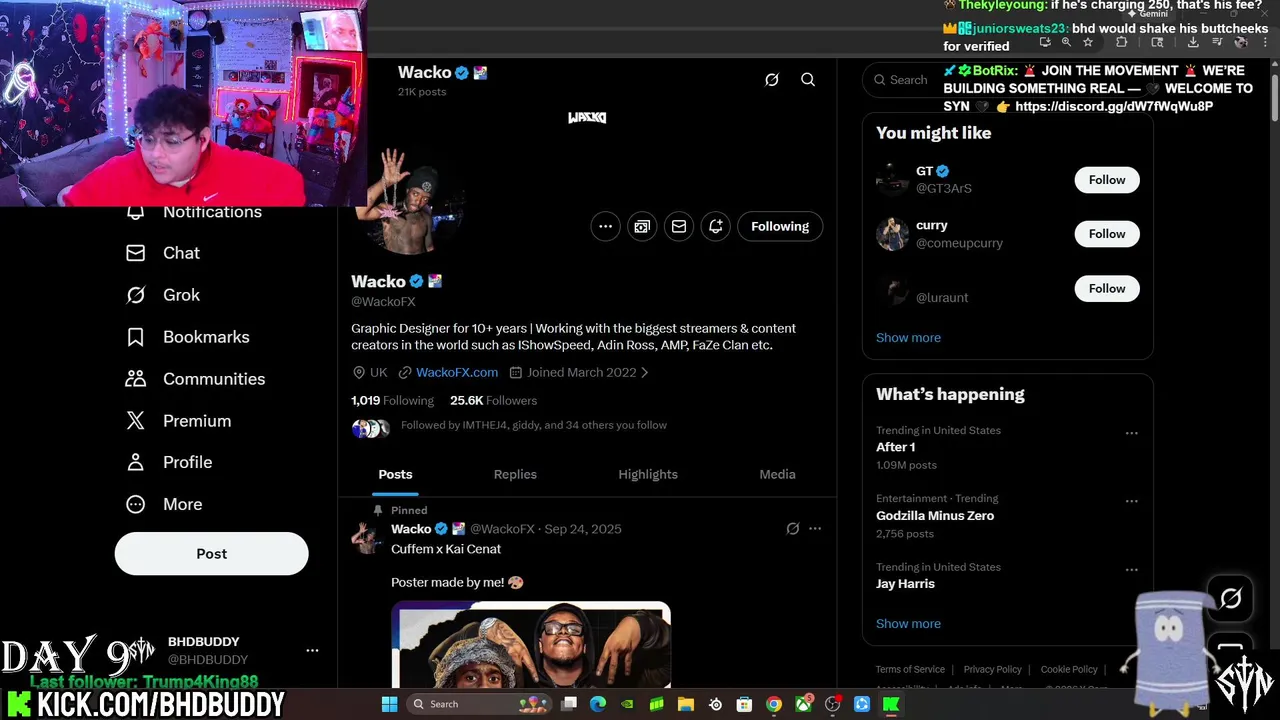1280x720 pixels.
Task: Open Premium in the sidebar
Action: coord(178,421)
